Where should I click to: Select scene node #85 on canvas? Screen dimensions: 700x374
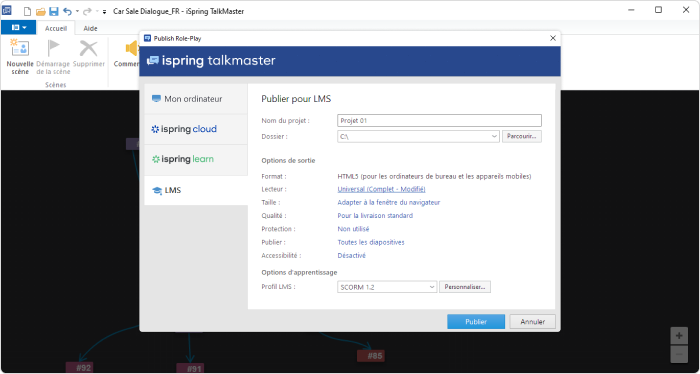(x=371, y=356)
